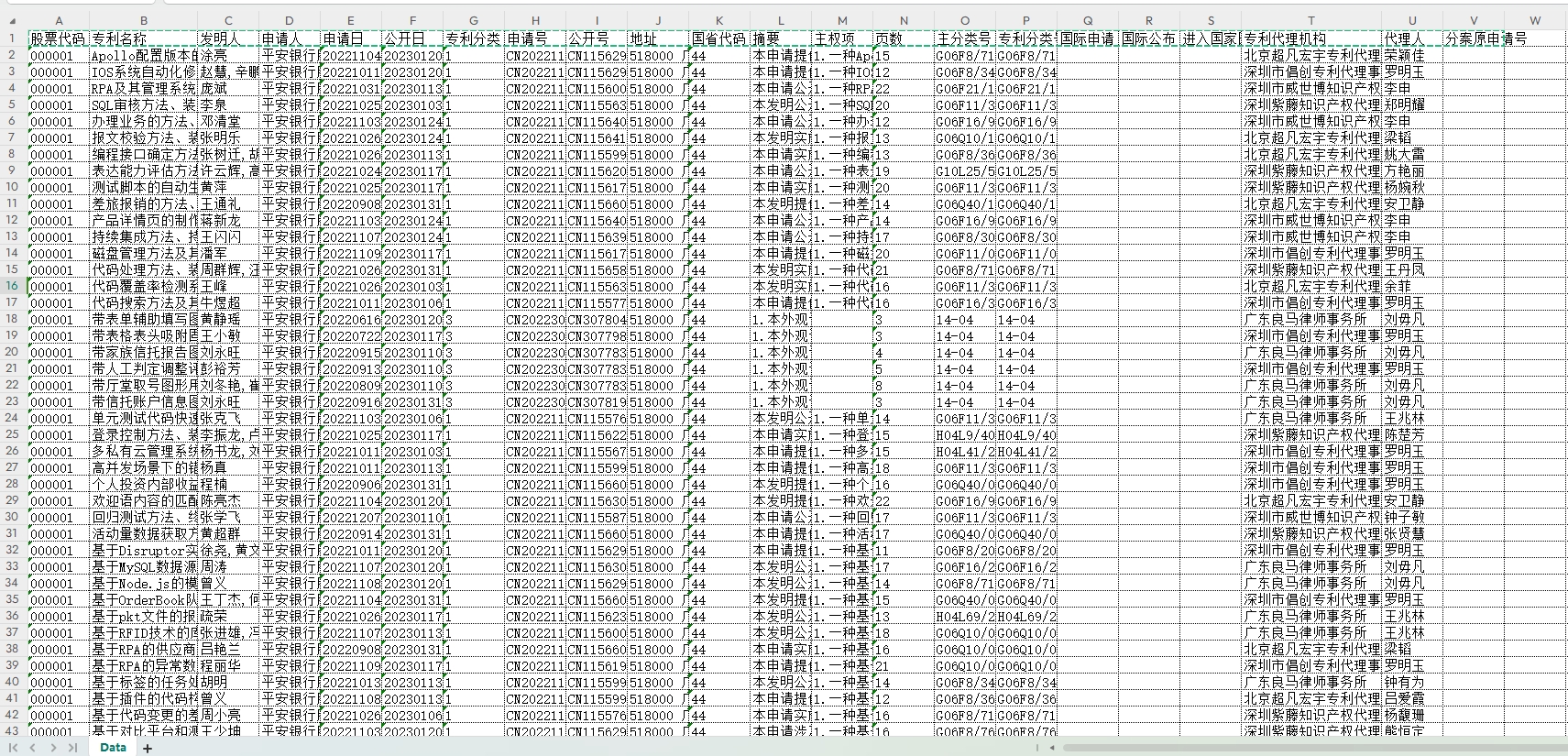Click the cell starting with RPA及其管理系统
This screenshot has height=756, width=1568.
point(143,88)
